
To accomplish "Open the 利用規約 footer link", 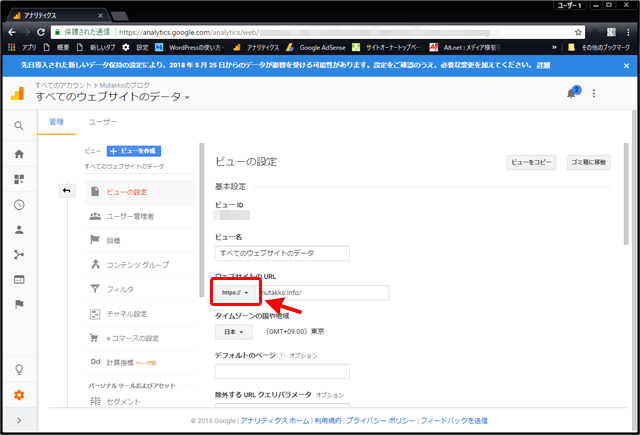I will pyautogui.click(x=328, y=421).
